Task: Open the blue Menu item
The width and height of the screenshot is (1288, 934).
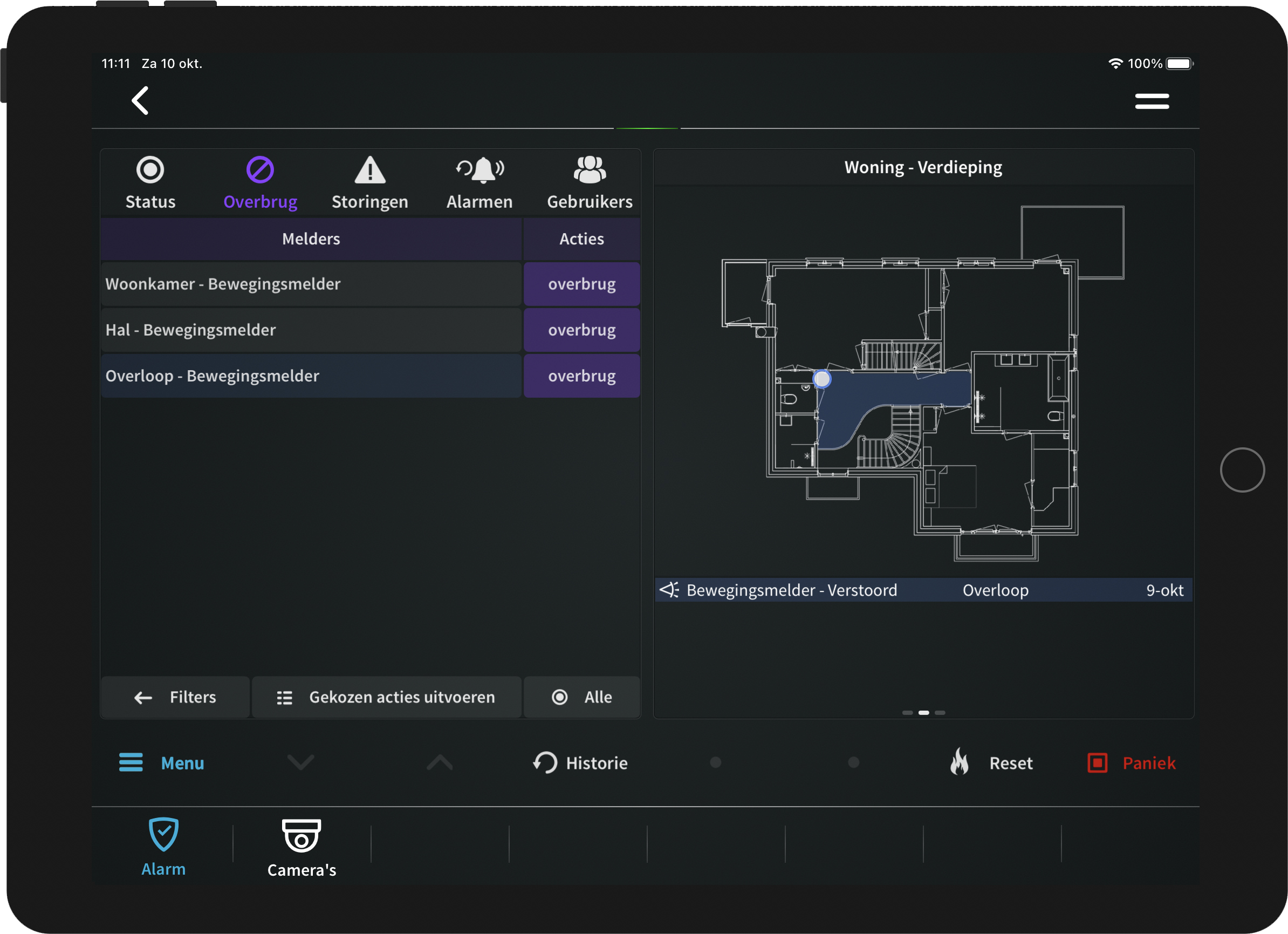Action: click(x=162, y=763)
